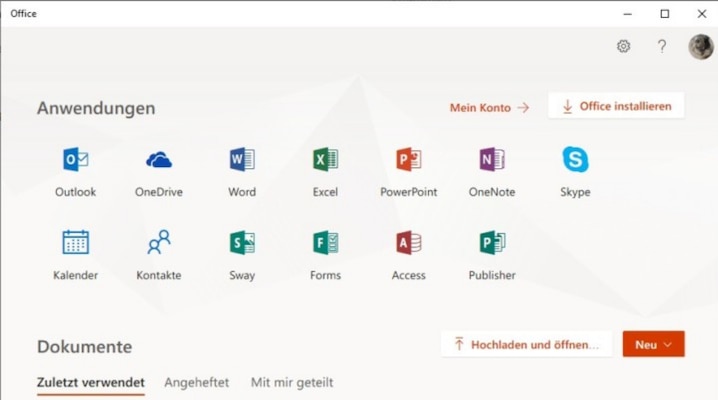Viewport: 718px width, 400px height.
Task: Expand the Neu dropdown button
Action: tap(653, 345)
